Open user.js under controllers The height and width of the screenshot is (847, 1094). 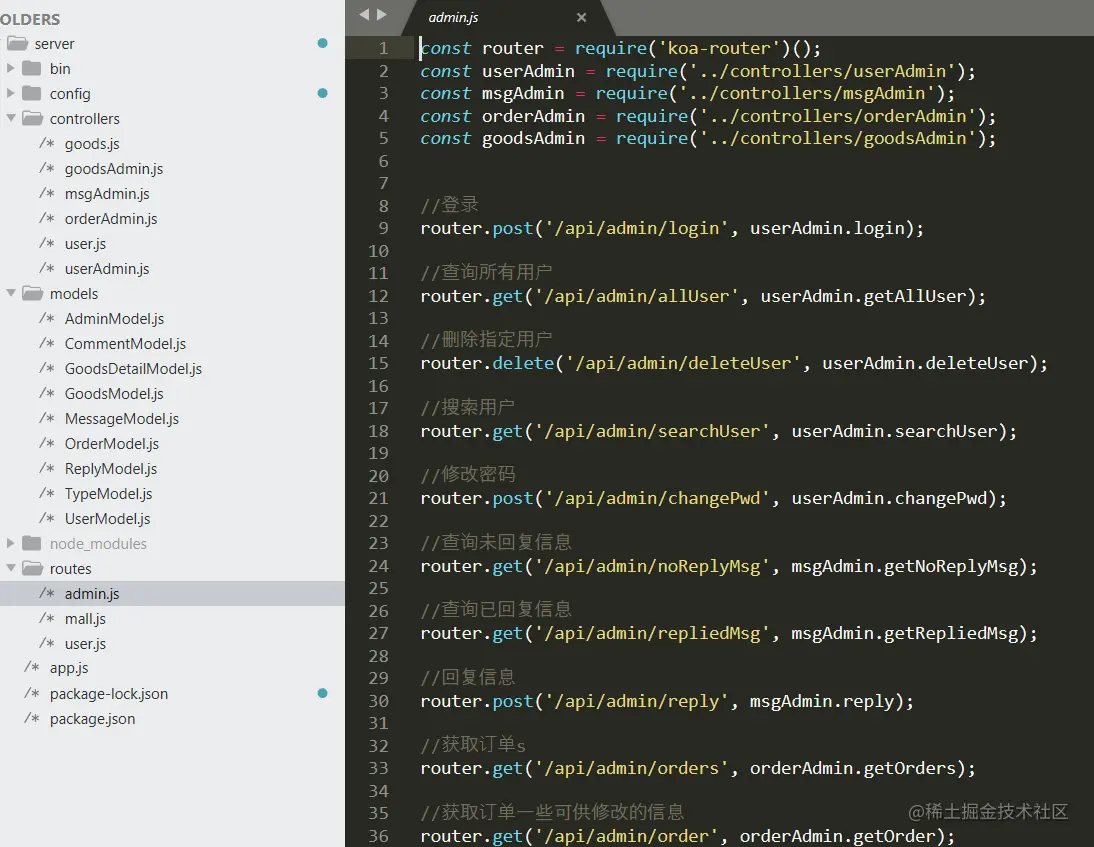pyautogui.click(x=85, y=244)
